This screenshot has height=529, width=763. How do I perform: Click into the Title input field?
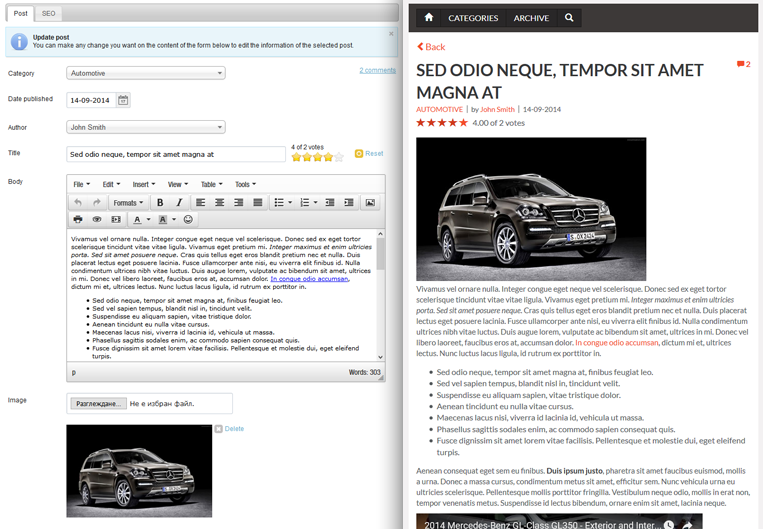176,154
